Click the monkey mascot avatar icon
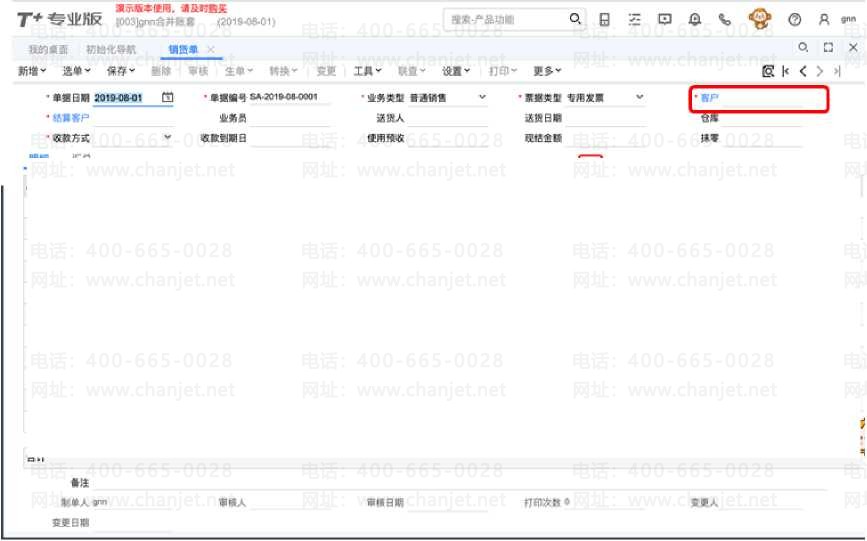 (760, 19)
